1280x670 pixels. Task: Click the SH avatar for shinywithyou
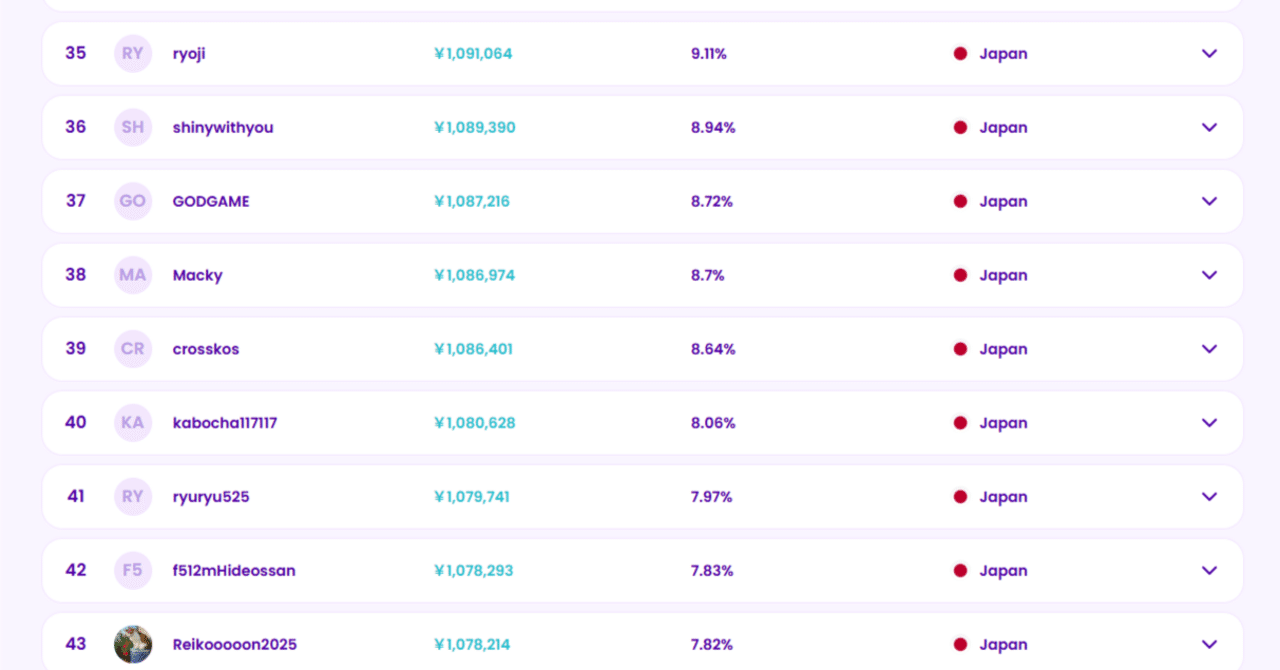tap(133, 128)
